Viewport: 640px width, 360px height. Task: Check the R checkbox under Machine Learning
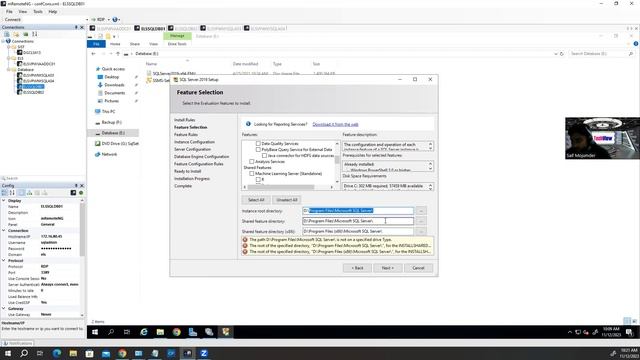258,180
